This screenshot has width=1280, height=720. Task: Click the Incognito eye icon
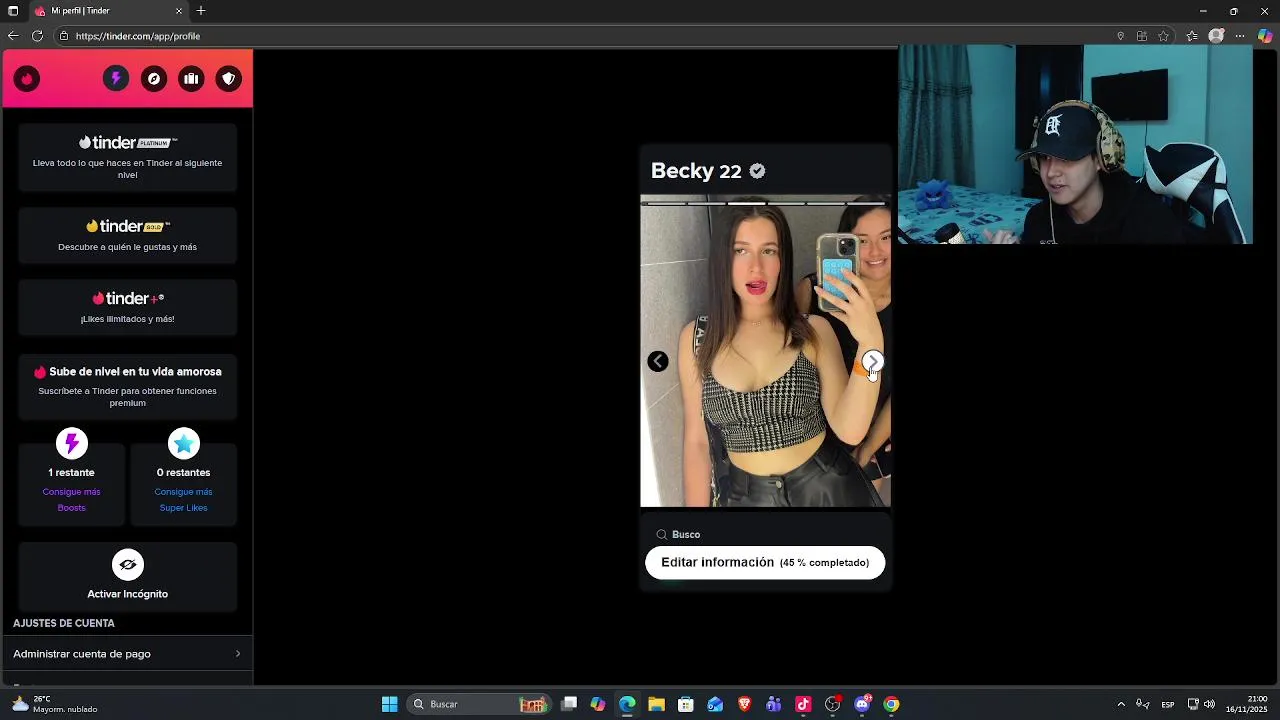[x=128, y=565]
